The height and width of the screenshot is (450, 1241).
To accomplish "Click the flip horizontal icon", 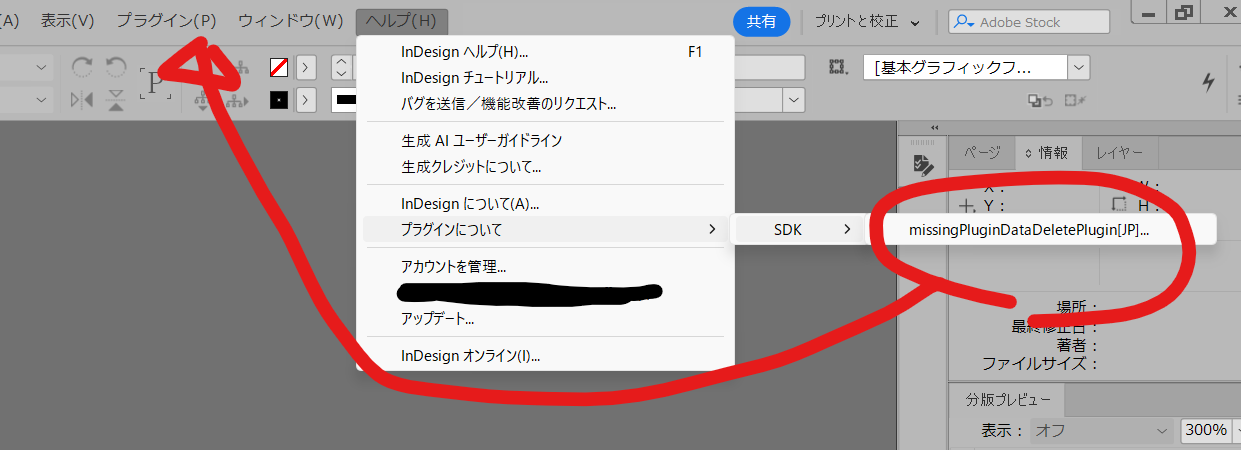I will coord(83,99).
